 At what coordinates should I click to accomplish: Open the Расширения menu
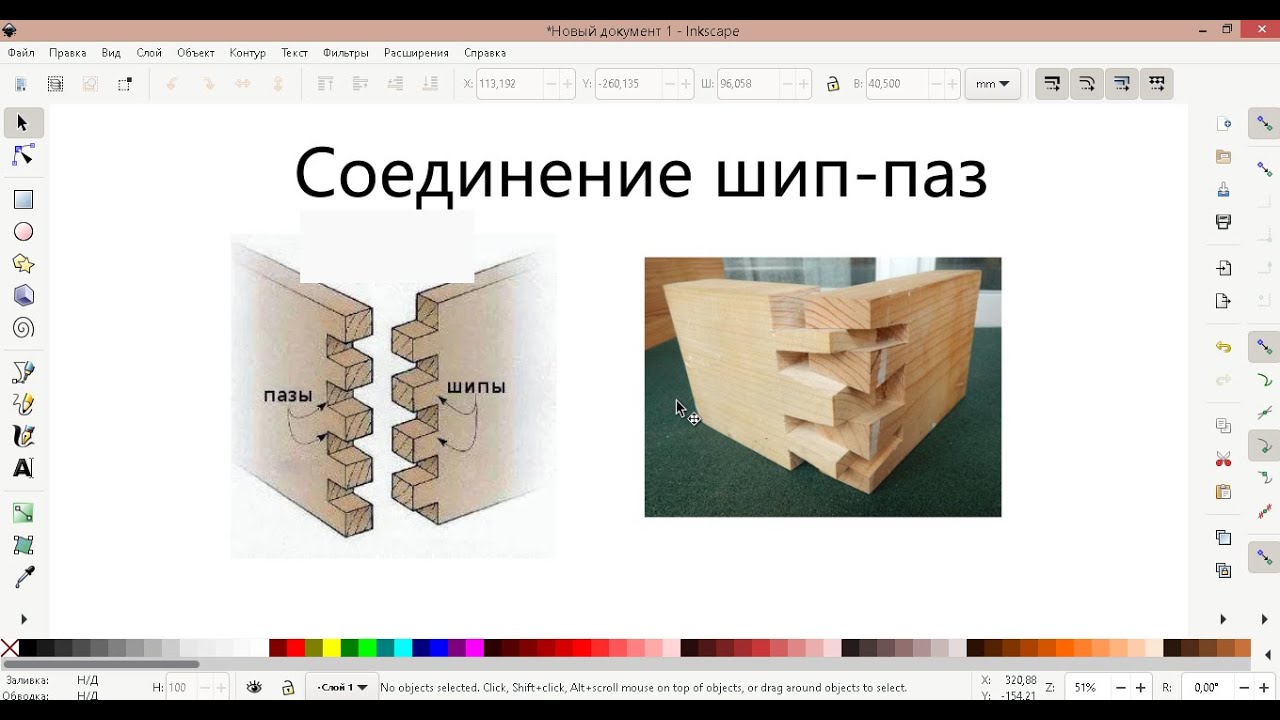pos(416,53)
